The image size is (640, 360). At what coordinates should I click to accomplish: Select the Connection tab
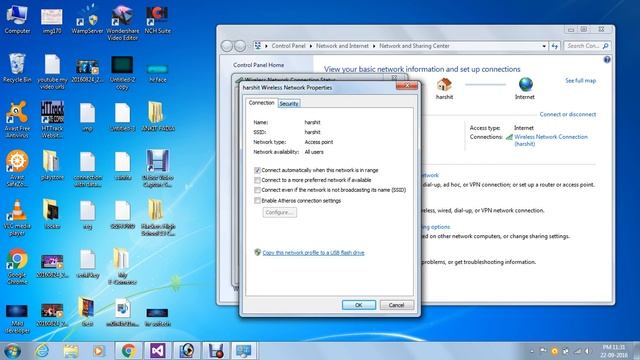coord(262,103)
